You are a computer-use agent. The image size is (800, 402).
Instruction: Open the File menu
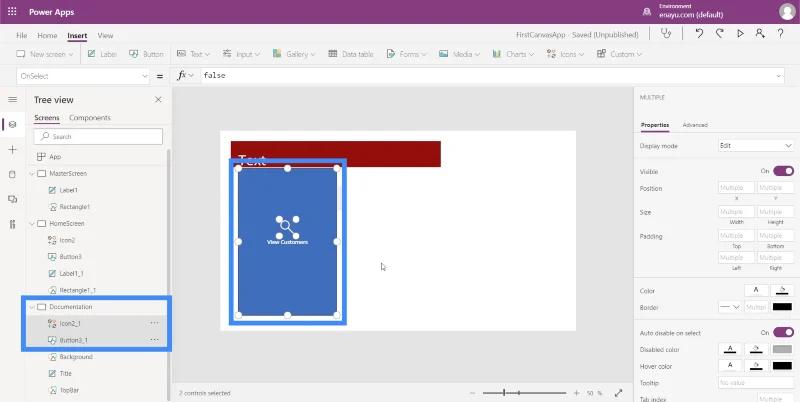pyautogui.click(x=21, y=36)
